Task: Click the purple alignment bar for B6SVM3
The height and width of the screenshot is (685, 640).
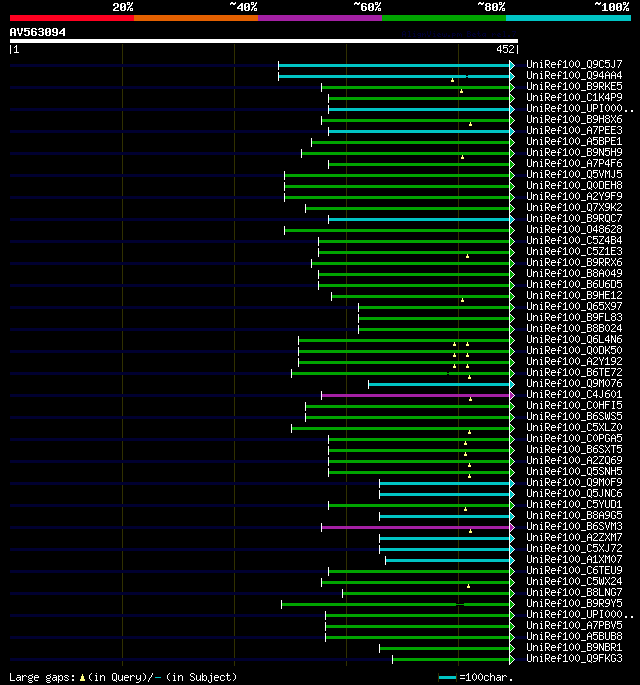Action: (x=416, y=527)
